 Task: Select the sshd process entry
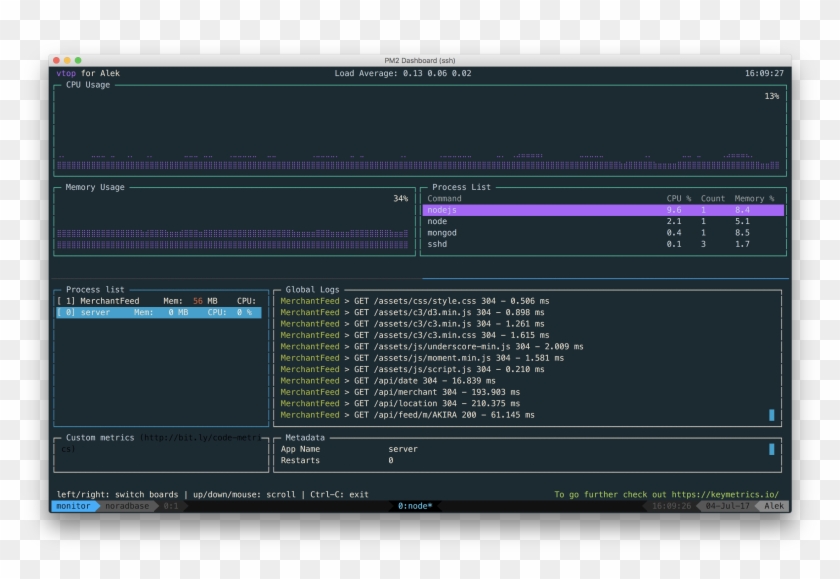point(600,244)
